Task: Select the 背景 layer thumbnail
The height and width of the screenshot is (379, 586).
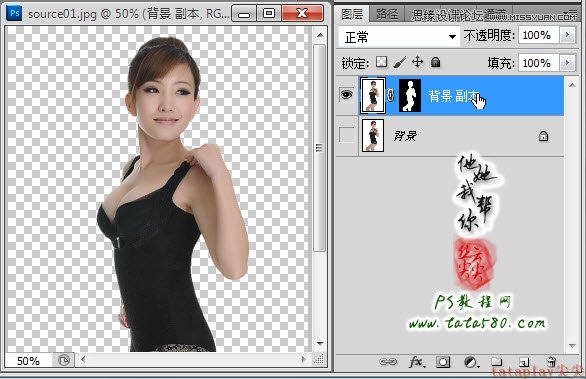Action: [x=373, y=135]
